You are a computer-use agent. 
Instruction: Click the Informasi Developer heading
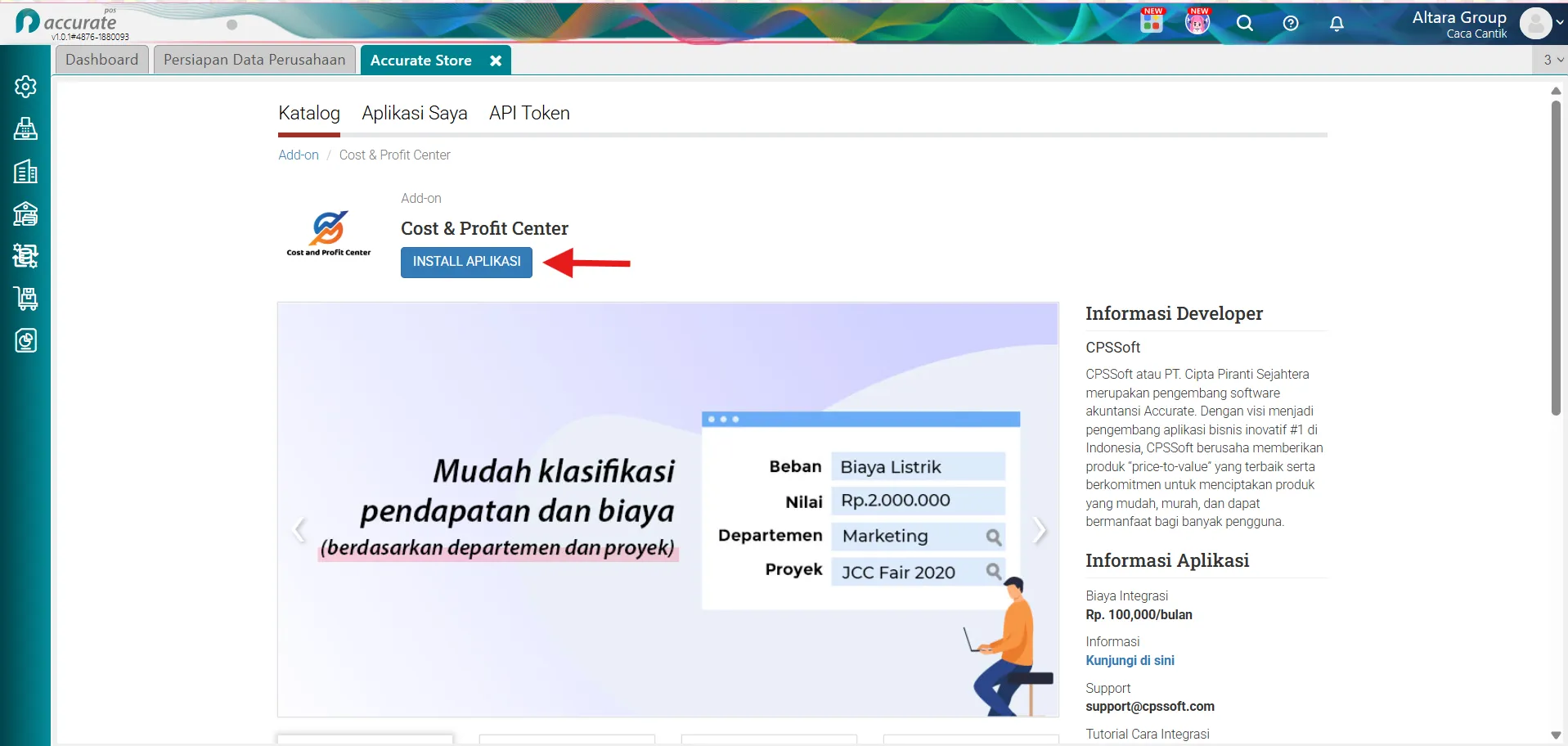(1174, 313)
